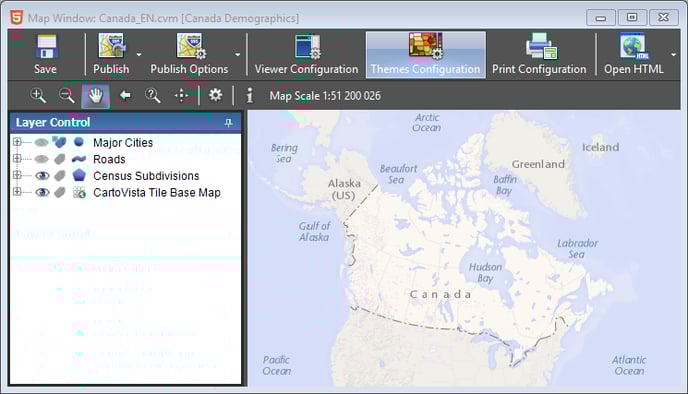Screen dimensions: 688x394
Task: Click Print Configuration button
Action: [539, 55]
